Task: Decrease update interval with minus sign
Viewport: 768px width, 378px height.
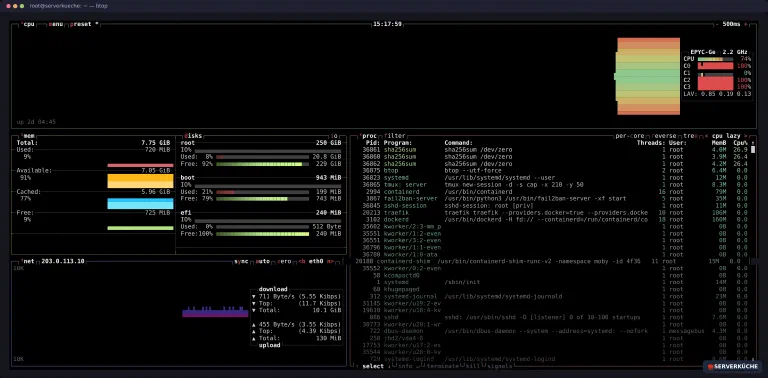Action: [x=717, y=24]
